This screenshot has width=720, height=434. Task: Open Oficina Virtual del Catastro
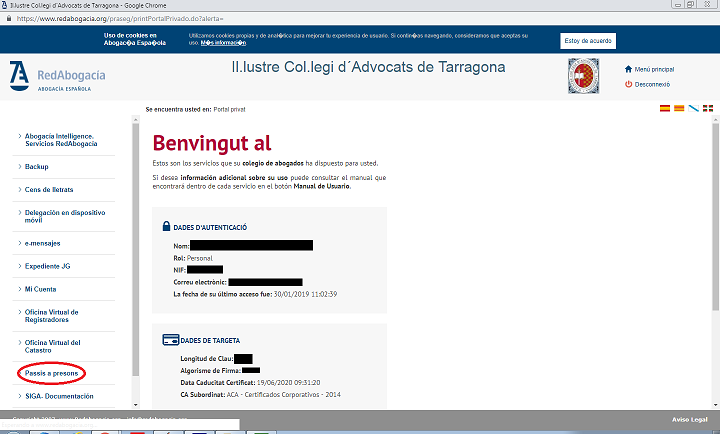(x=52, y=346)
